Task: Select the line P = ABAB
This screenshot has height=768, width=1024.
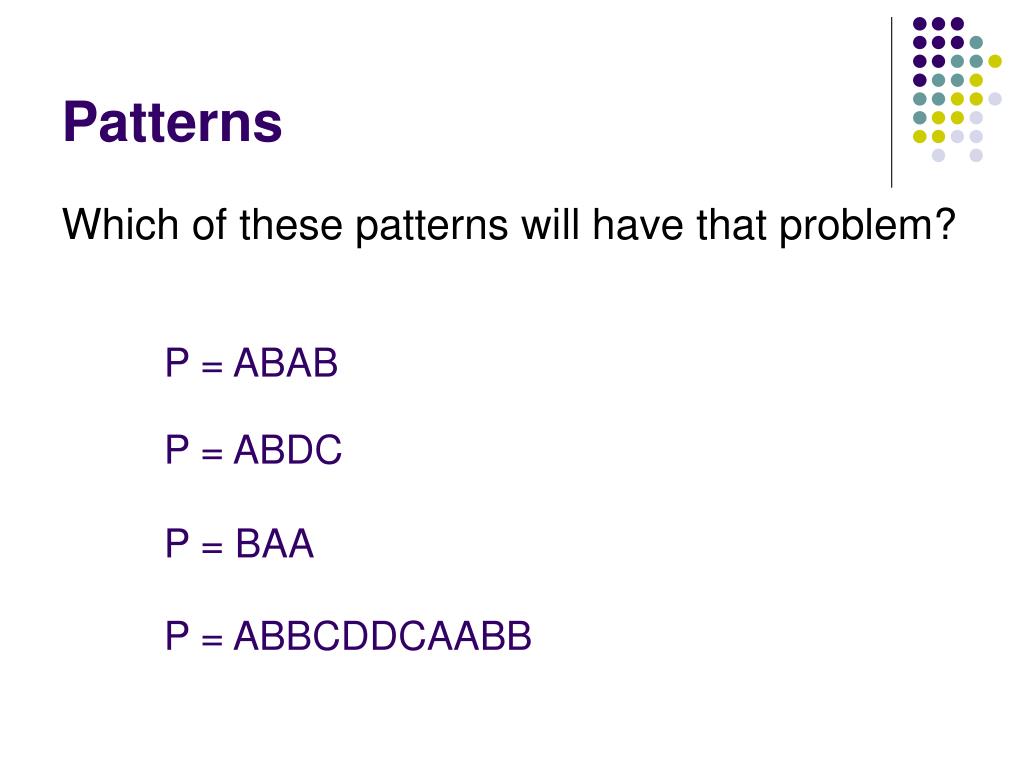Action: (251, 362)
